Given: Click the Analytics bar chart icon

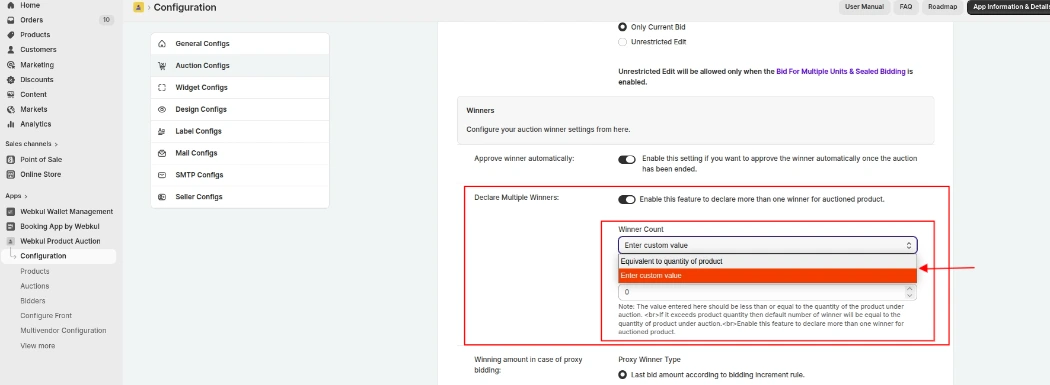Looking at the screenshot, I should pos(11,124).
